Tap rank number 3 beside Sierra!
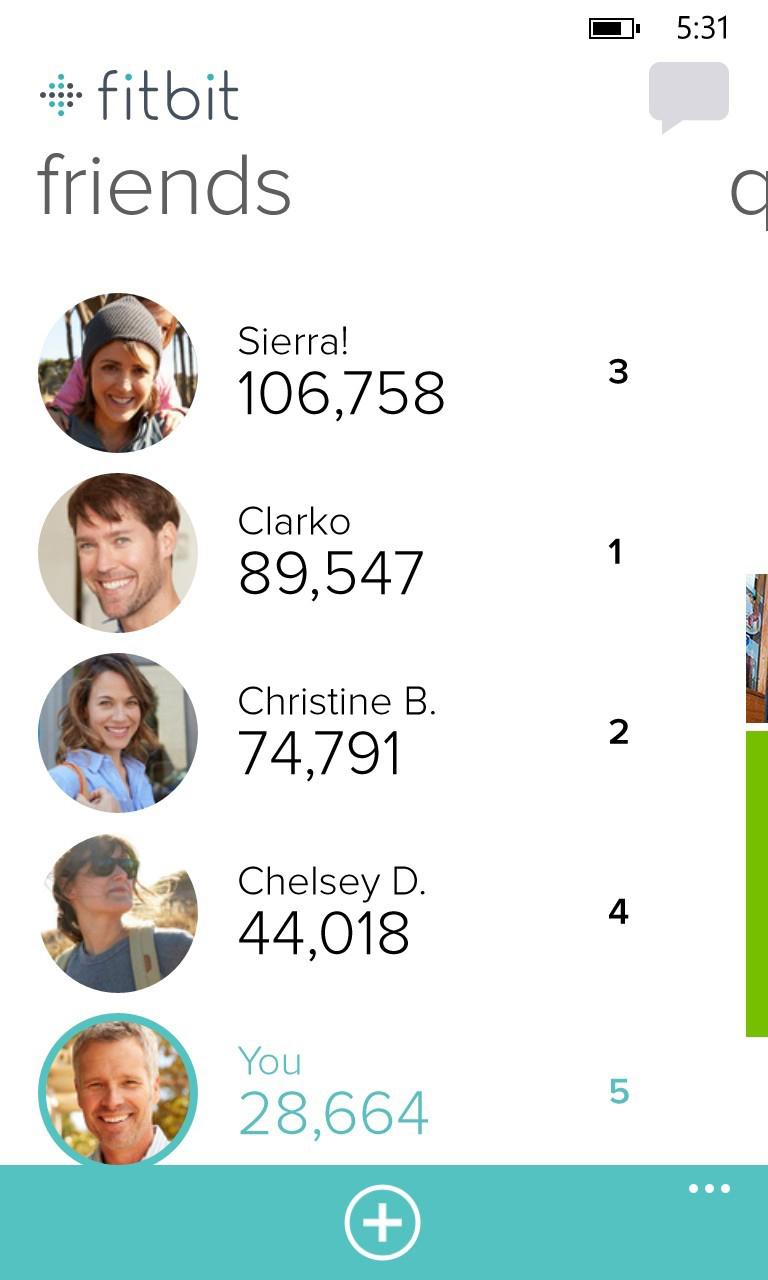 click(618, 372)
